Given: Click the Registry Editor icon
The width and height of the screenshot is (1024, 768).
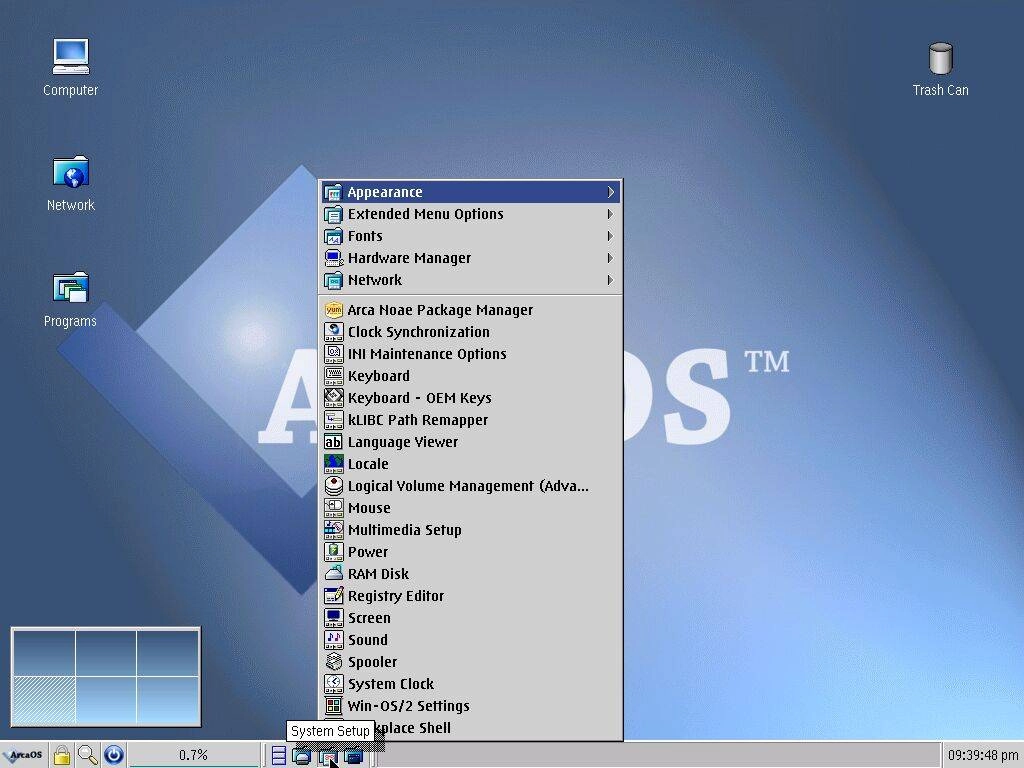Looking at the screenshot, I should tap(333, 596).
